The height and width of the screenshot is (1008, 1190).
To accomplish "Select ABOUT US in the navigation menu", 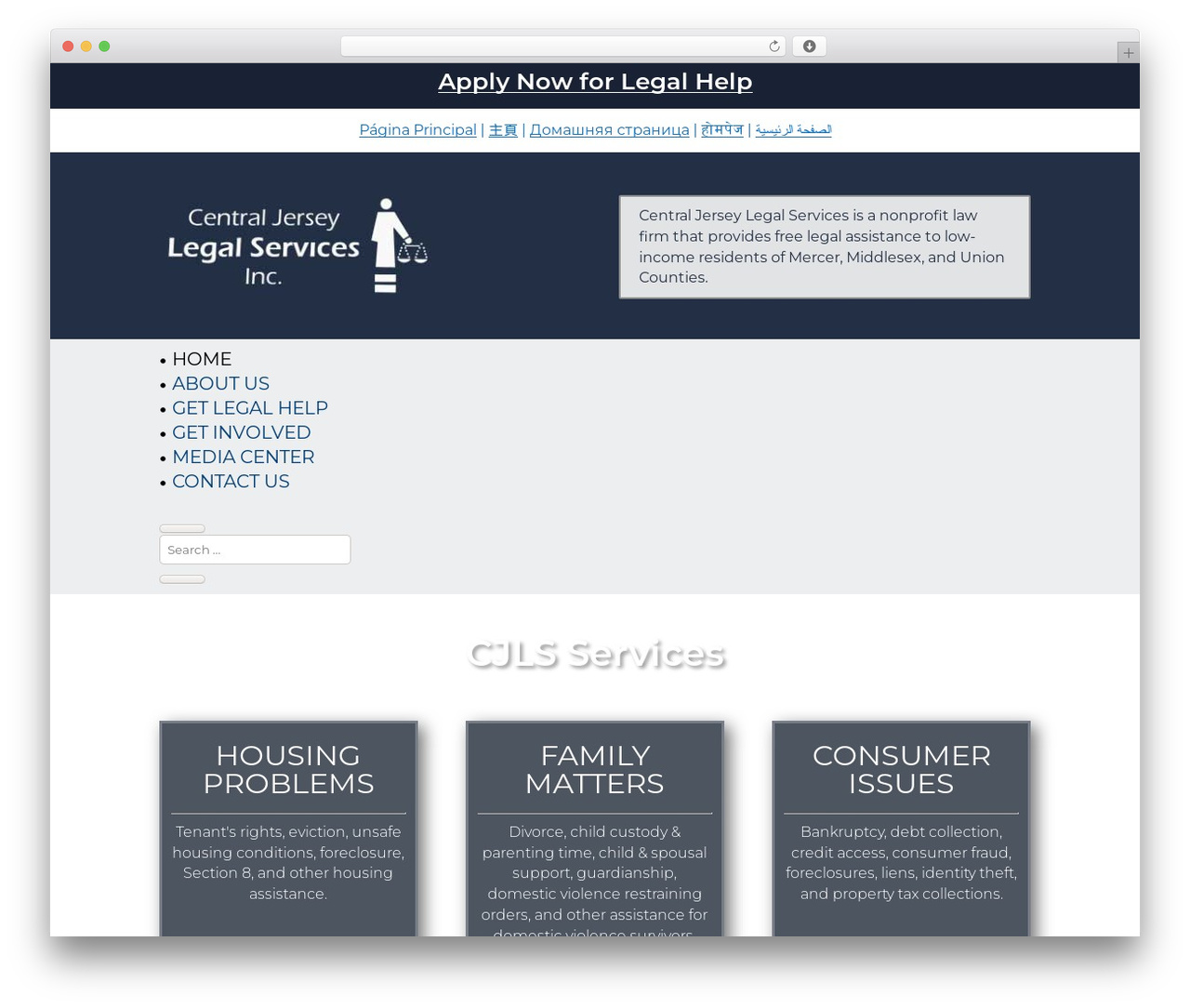I will pos(220,383).
